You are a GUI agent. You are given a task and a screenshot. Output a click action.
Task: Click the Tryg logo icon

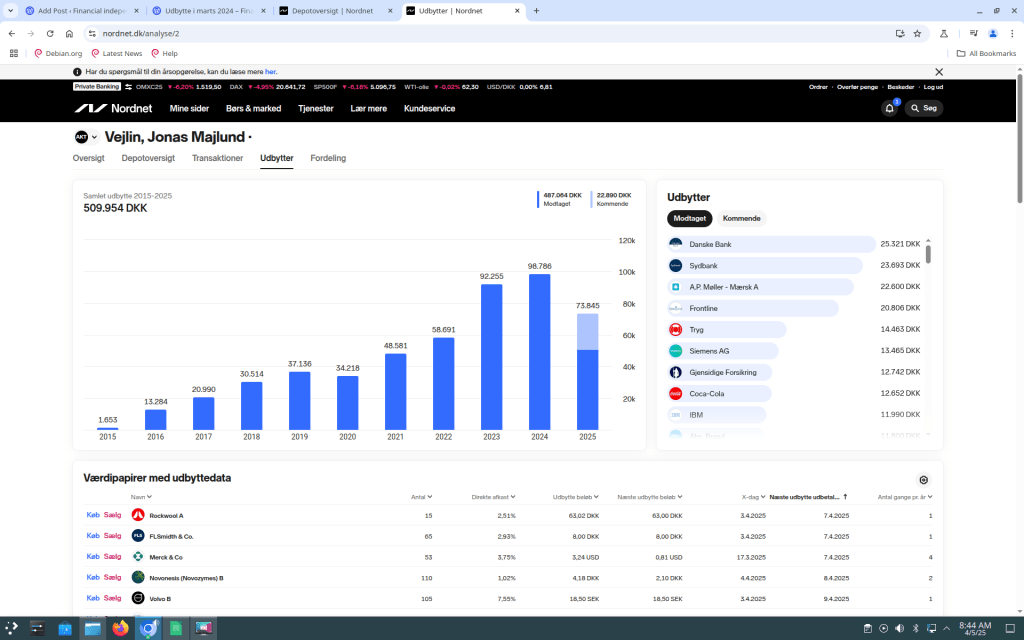(x=675, y=329)
